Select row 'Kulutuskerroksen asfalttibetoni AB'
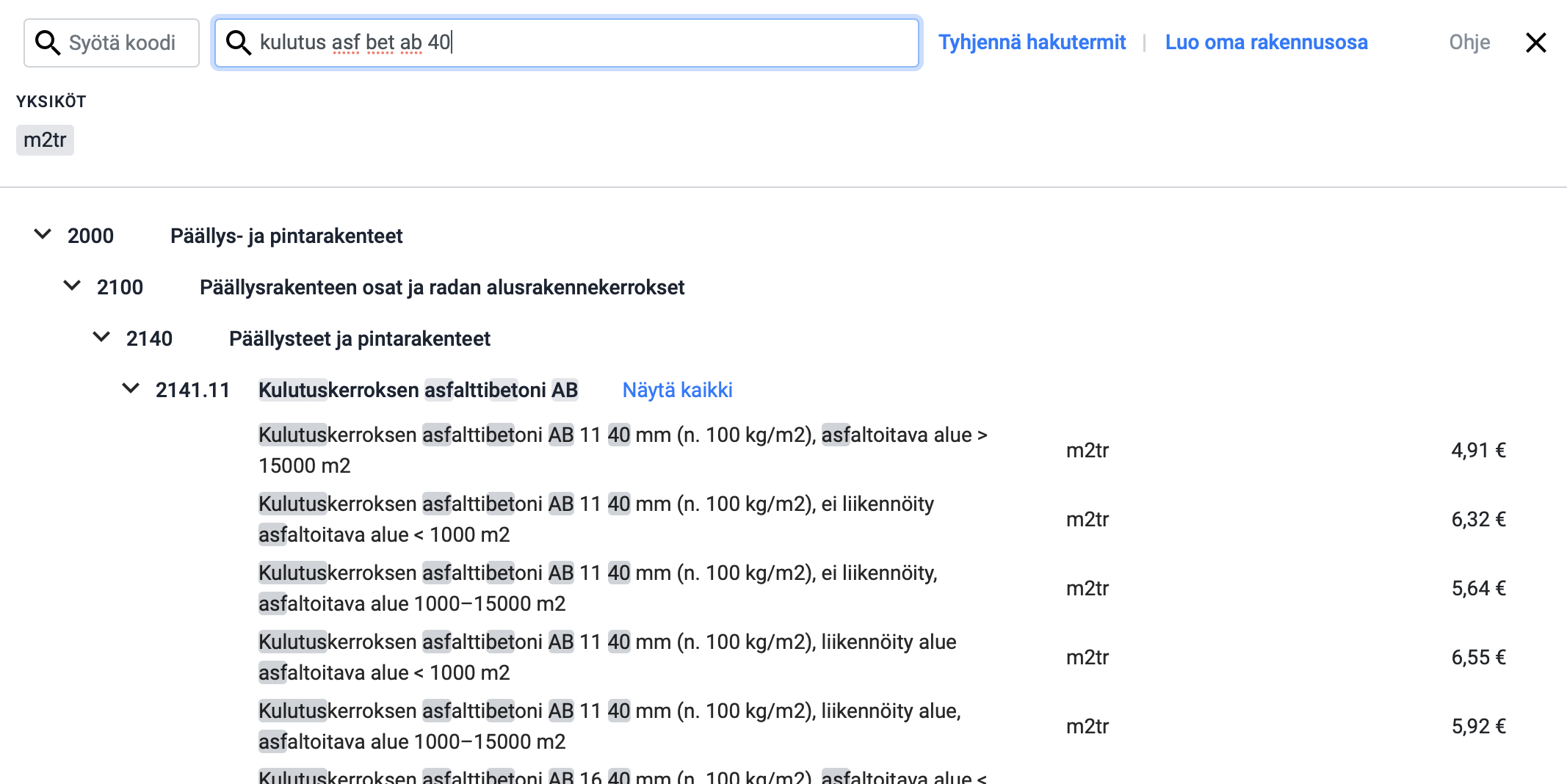This screenshot has height=784, width=1567. coord(419,390)
